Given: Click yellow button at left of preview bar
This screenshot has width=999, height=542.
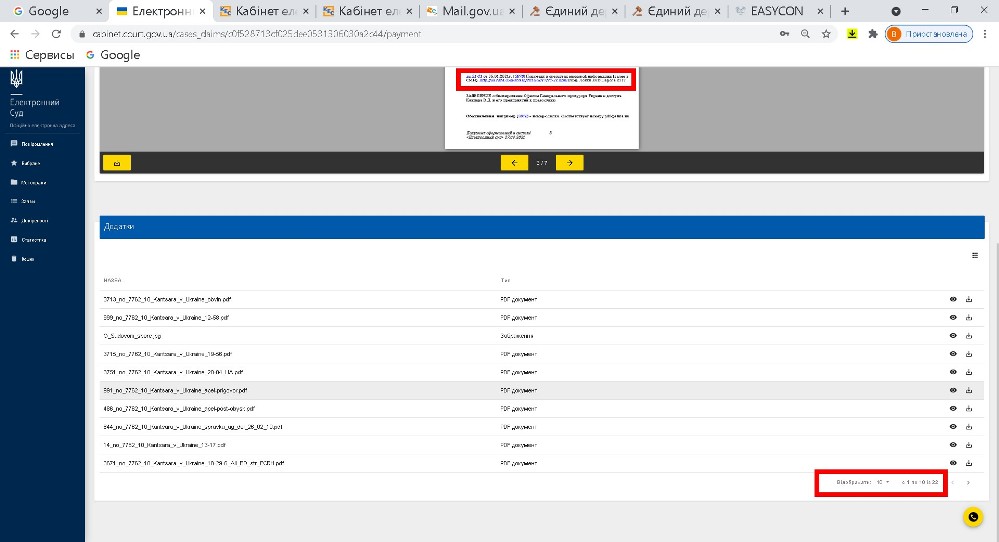Looking at the screenshot, I should tap(117, 163).
